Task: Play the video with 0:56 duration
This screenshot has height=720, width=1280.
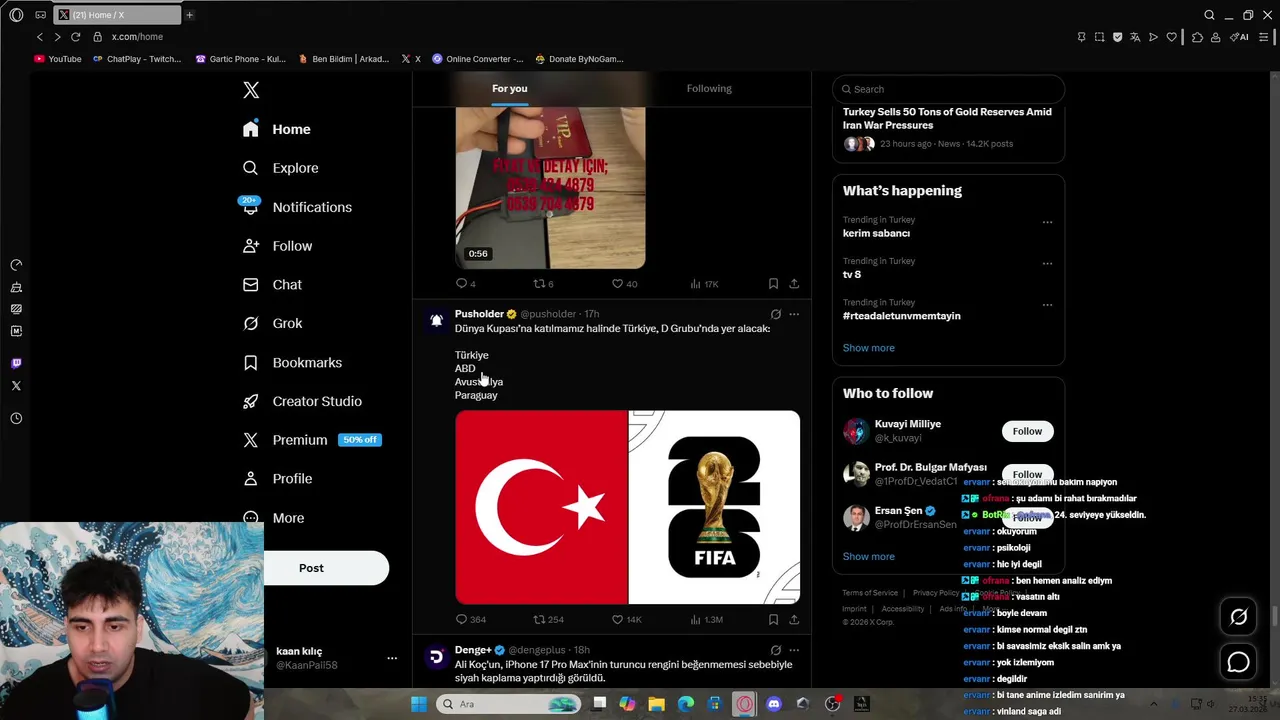Action: (x=550, y=188)
